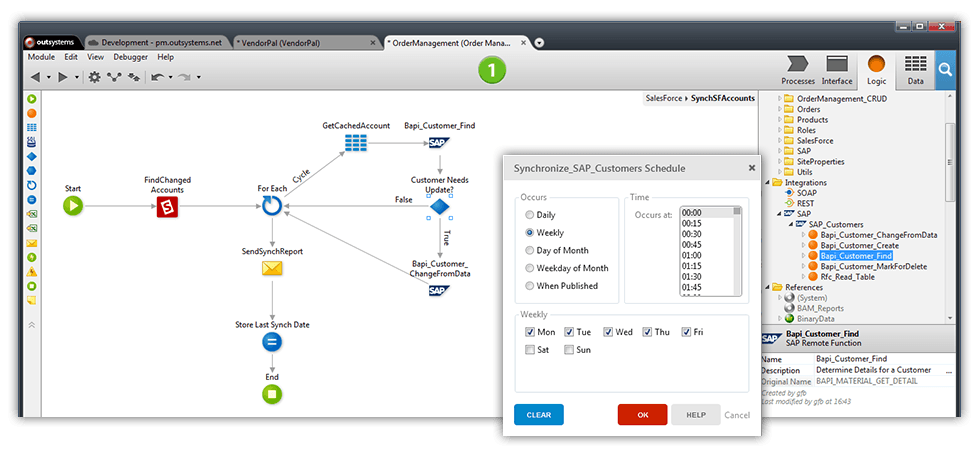The height and width of the screenshot is (466, 980).
Task: Click the navigate Forward arrow in the toolbar
Action: [x=63, y=77]
